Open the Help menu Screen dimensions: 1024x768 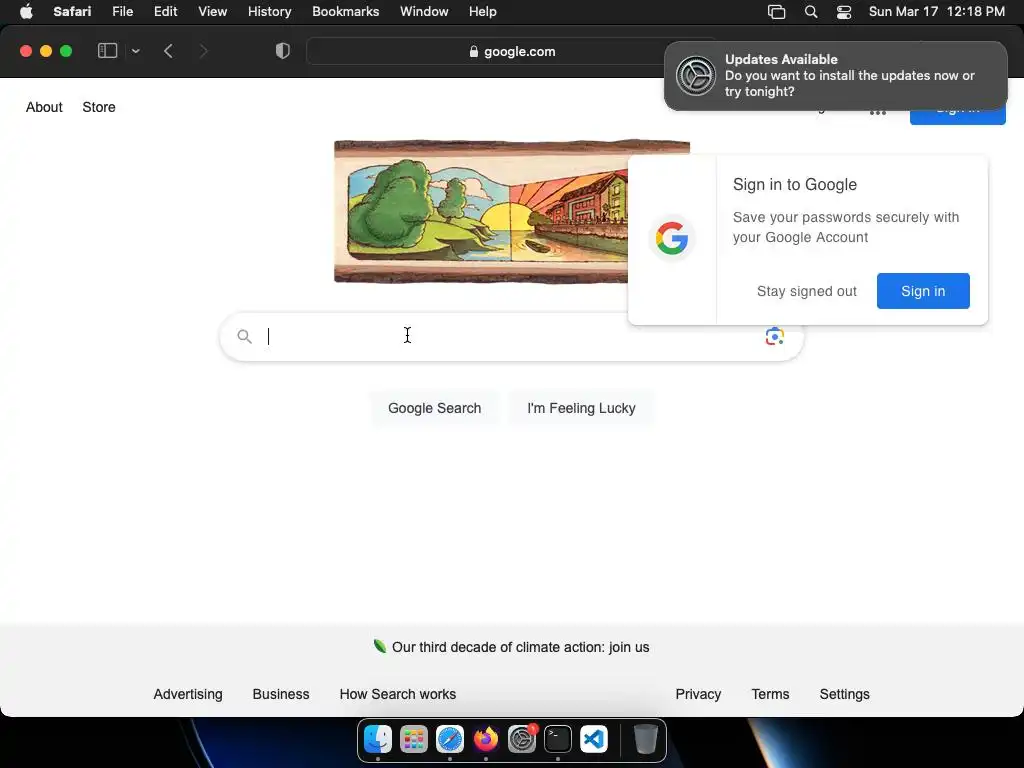click(483, 12)
